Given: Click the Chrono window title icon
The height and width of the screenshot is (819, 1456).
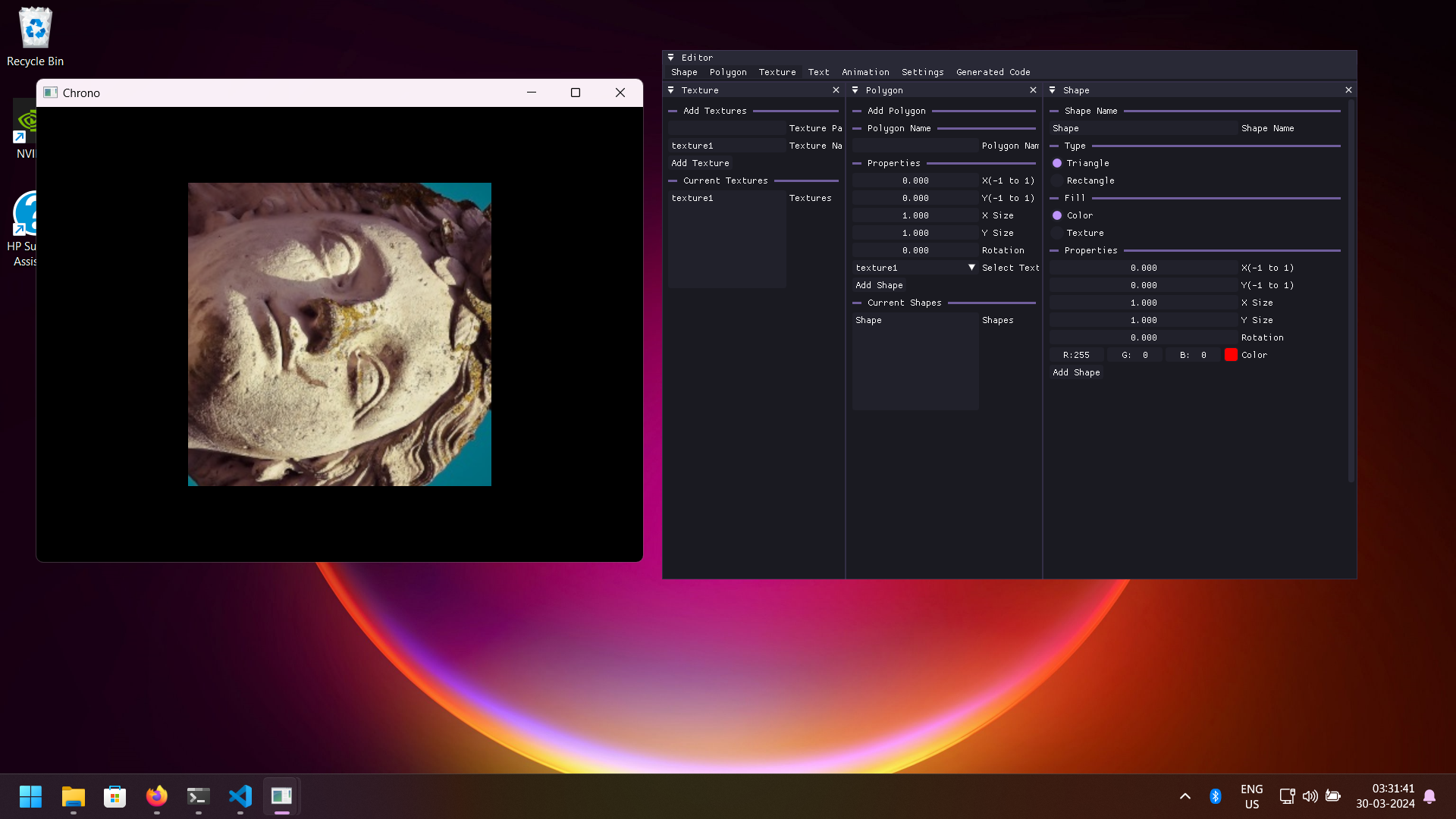Looking at the screenshot, I should pyautogui.click(x=51, y=93).
